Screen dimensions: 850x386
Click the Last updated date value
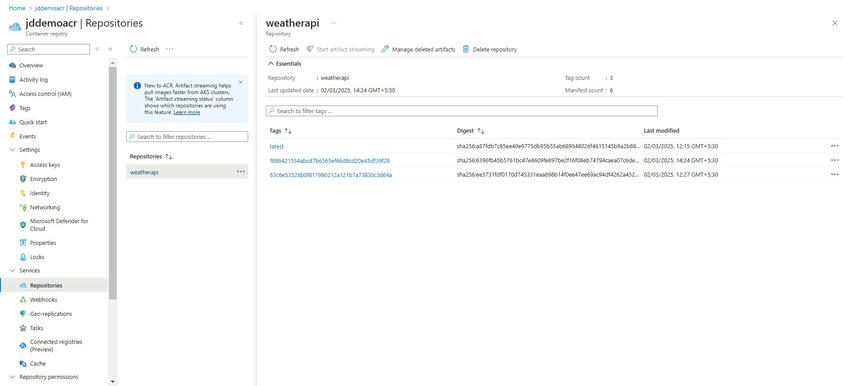tap(358, 91)
